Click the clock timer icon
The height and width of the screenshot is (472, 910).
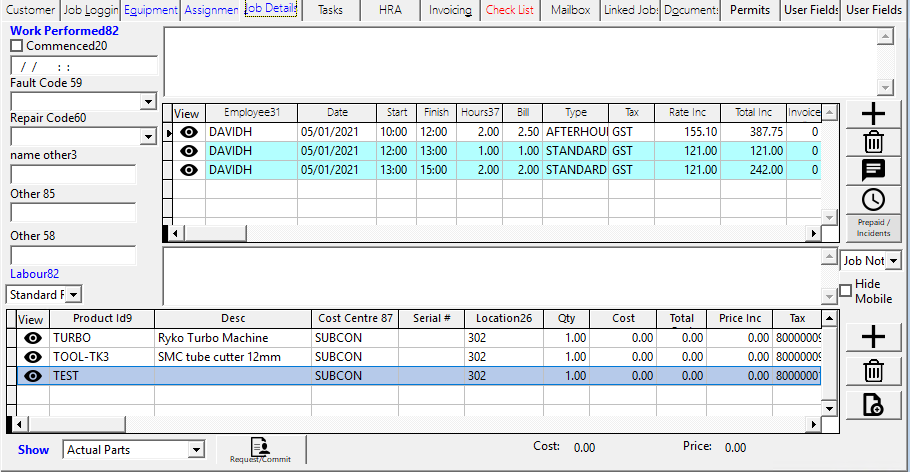point(873,199)
